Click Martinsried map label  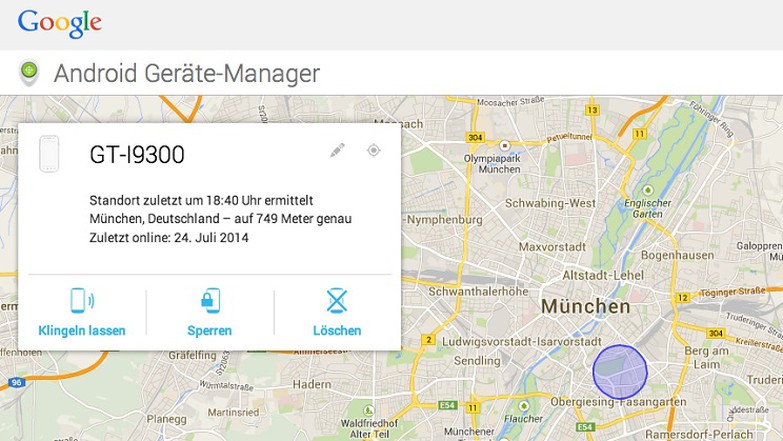[233, 413]
